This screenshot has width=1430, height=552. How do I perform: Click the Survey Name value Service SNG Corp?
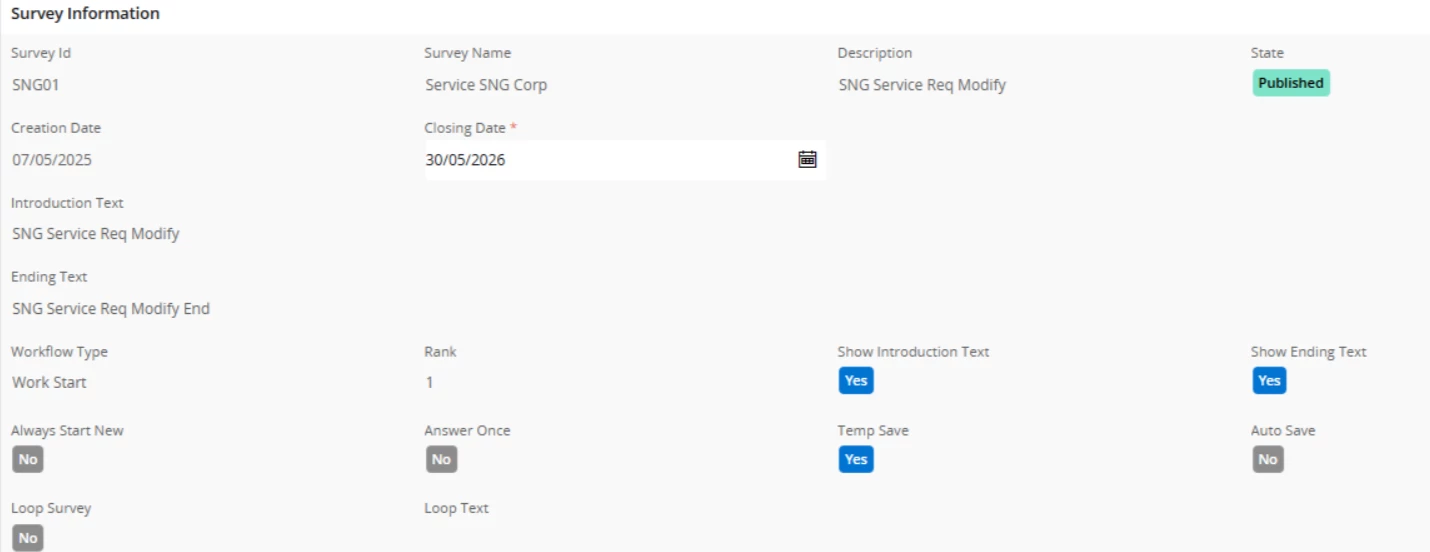pos(486,85)
